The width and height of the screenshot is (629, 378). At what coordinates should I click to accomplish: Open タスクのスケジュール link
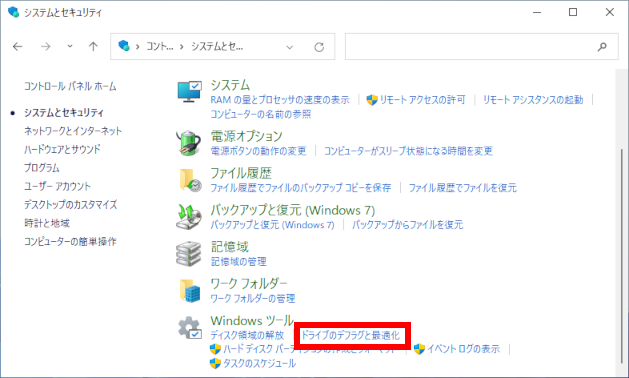click(x=260, y=364)
